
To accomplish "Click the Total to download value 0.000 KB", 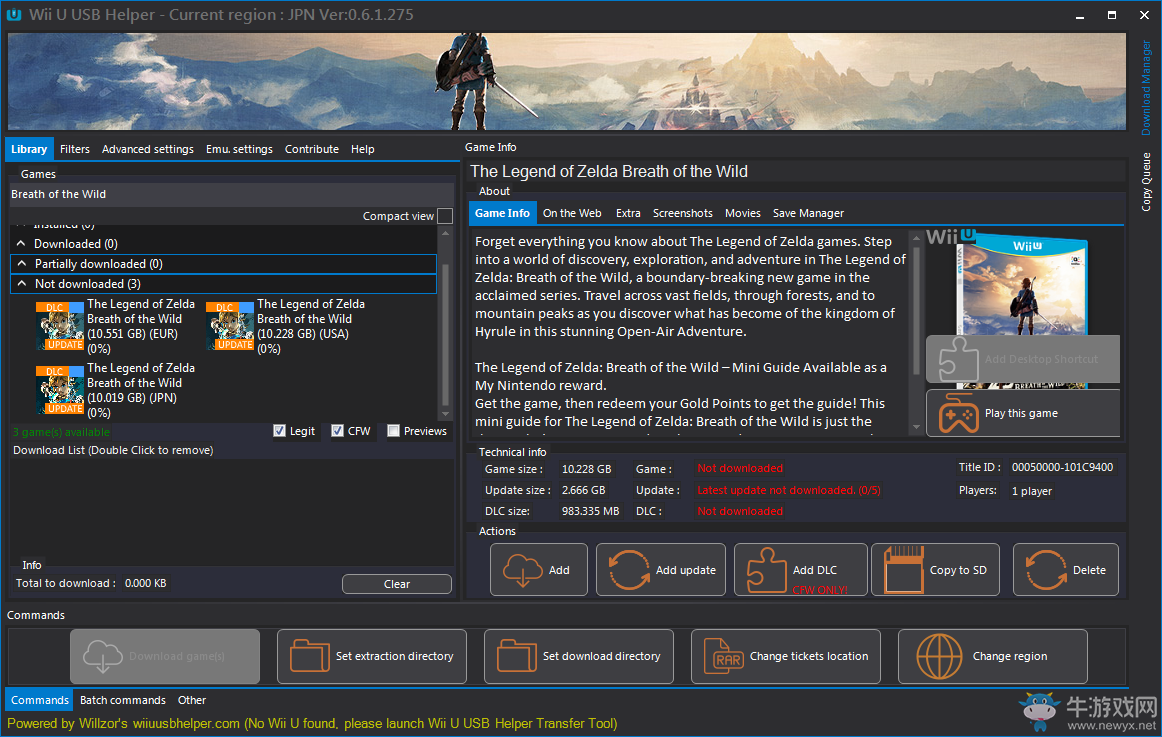I will click(x=145, y=583).
